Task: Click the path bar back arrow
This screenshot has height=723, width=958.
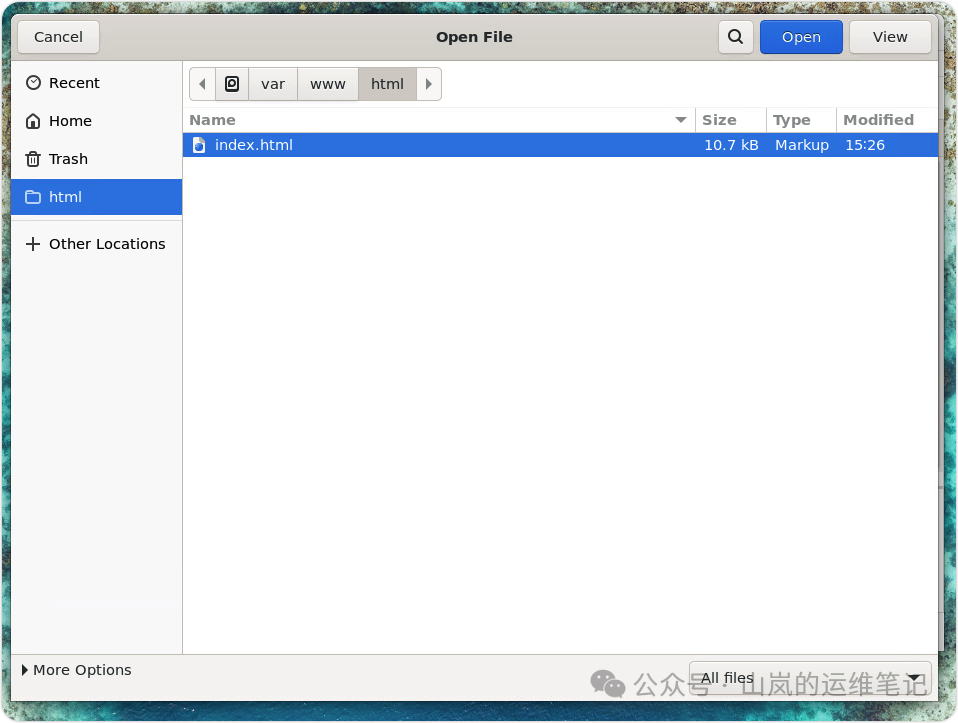Action: (202, 84)
